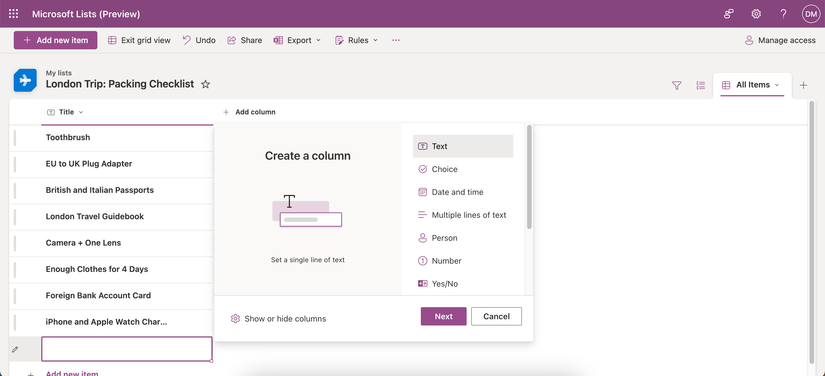
Task: Click Show or hide columns link
Action: 278,319
